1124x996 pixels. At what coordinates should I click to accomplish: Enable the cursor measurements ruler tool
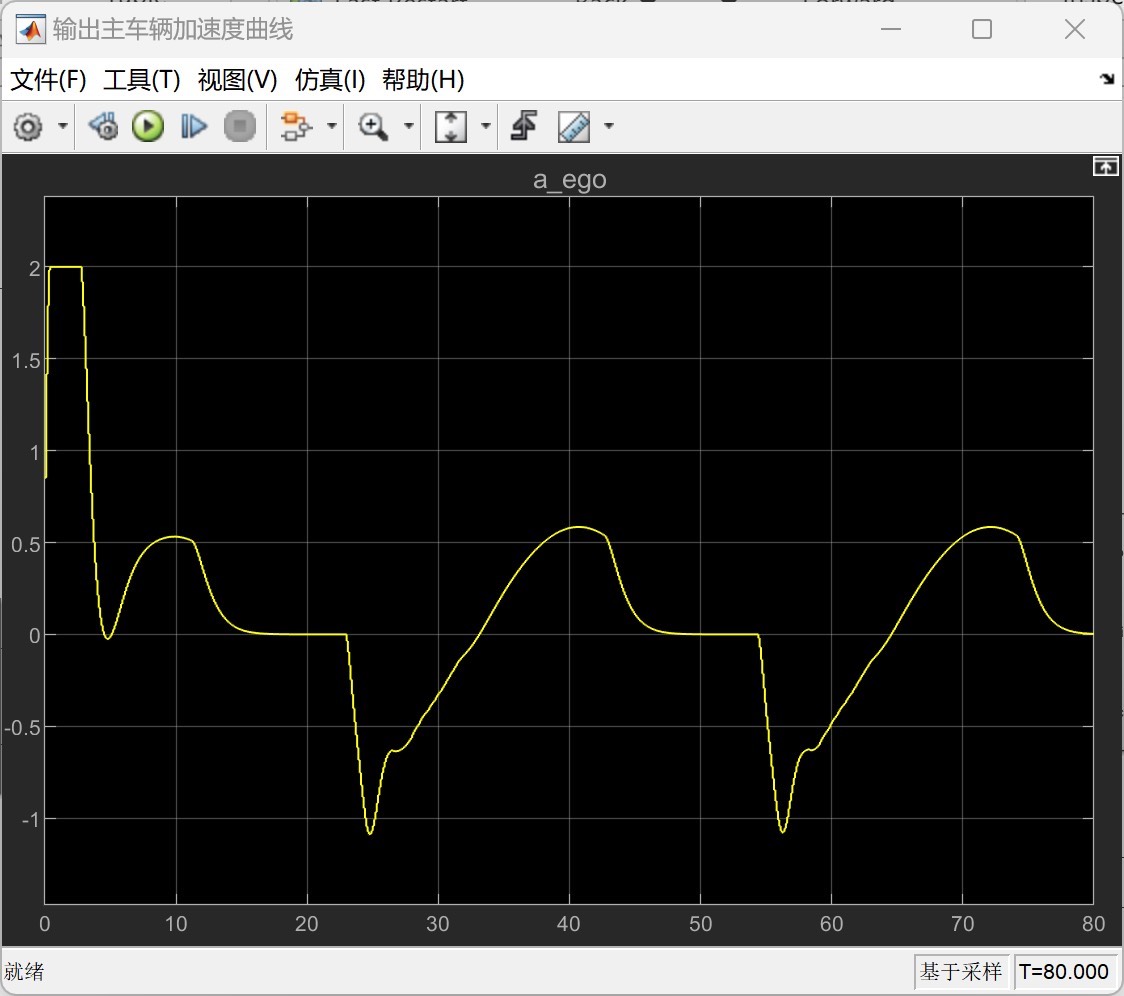pyautogui.click(x=573, y=127)
